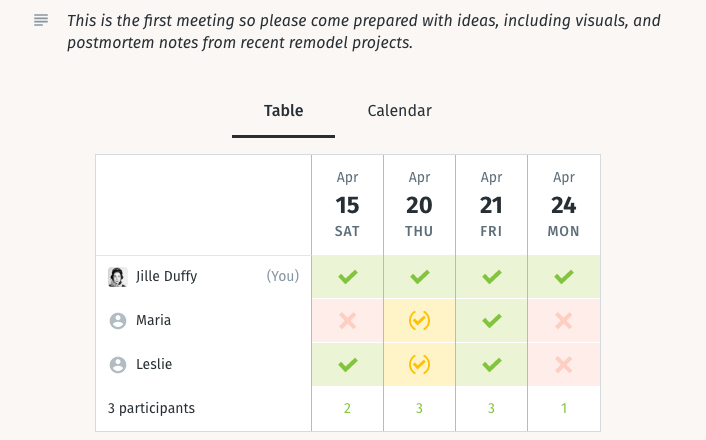Click the 3 participants label
Image resolution: width=706 pixels, height=440 pixels.
point(151,408)
